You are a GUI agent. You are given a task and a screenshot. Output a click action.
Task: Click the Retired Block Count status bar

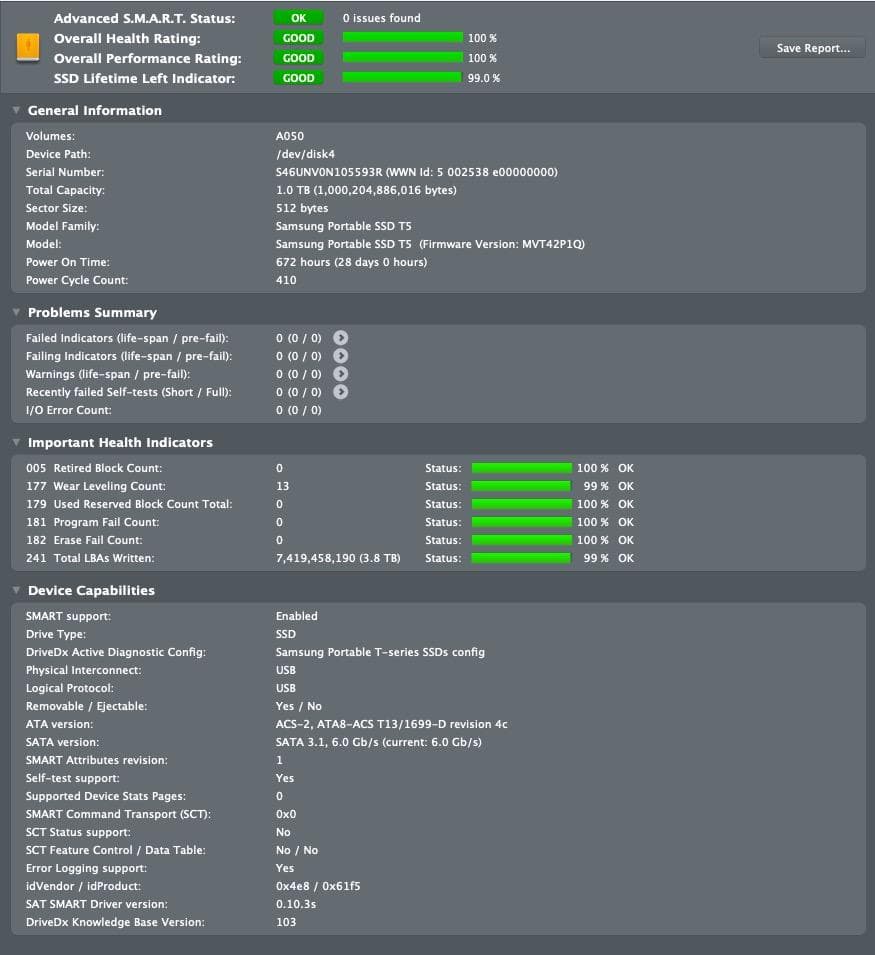pos(521,468)
